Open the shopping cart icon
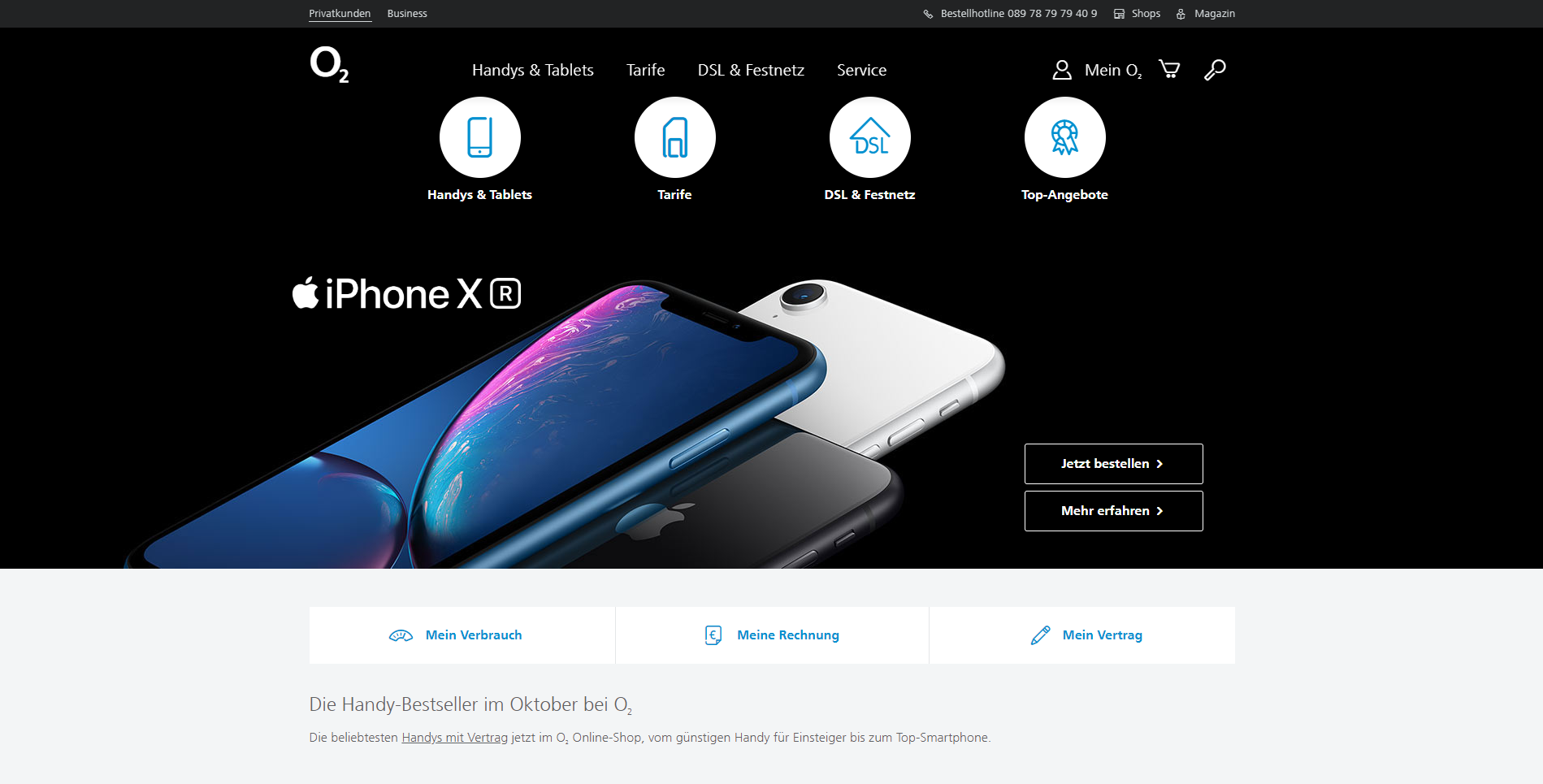Screen dimensions: 1543x784 point(1169,70)
